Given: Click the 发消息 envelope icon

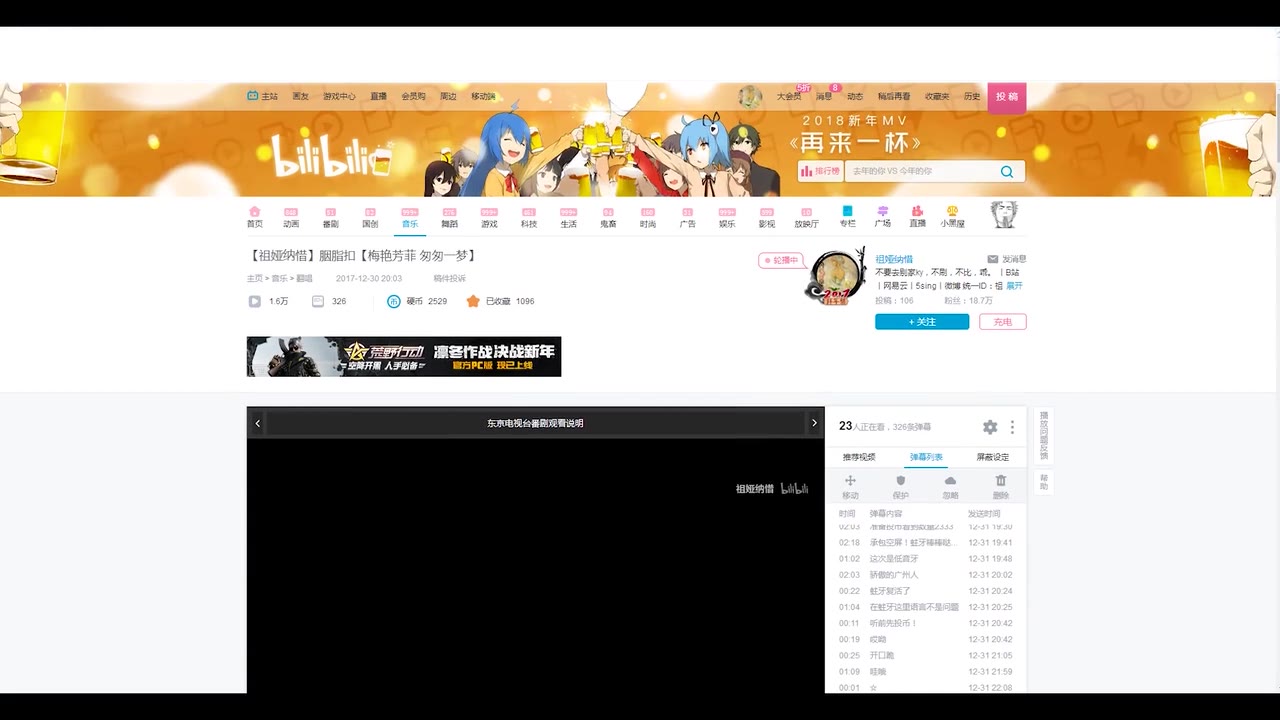Looking at the screenshot, I should (993, 259).
